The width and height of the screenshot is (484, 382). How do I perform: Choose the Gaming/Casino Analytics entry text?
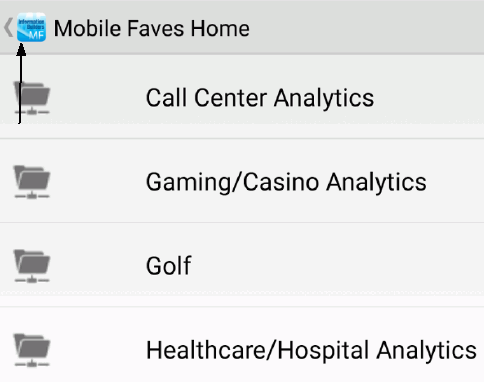coord(286,182)
